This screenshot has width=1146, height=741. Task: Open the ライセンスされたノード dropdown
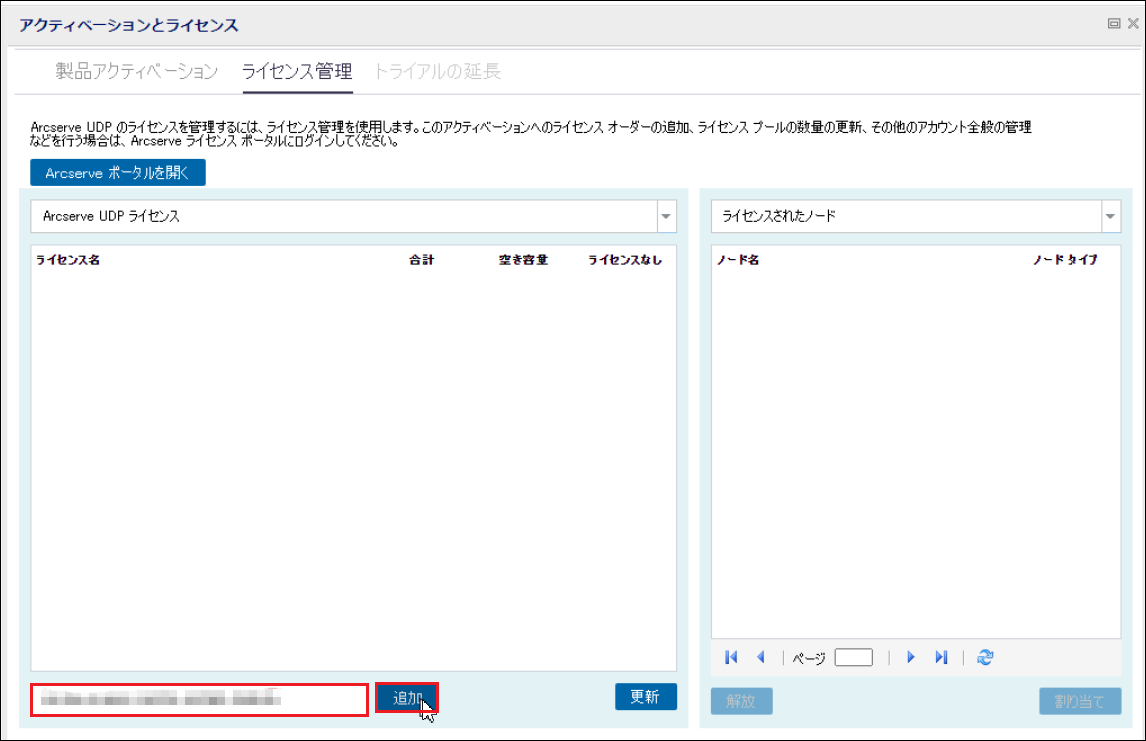pos(1110,216)
